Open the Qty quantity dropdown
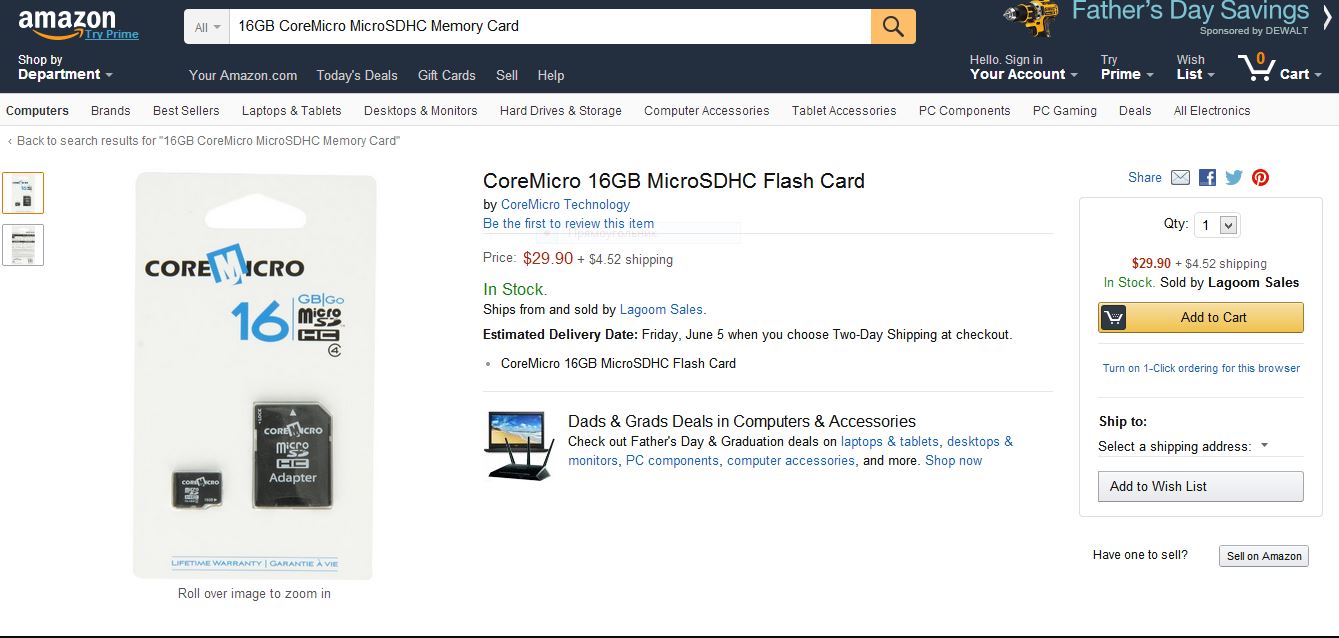1339x638 pixels. point(1218,225)
